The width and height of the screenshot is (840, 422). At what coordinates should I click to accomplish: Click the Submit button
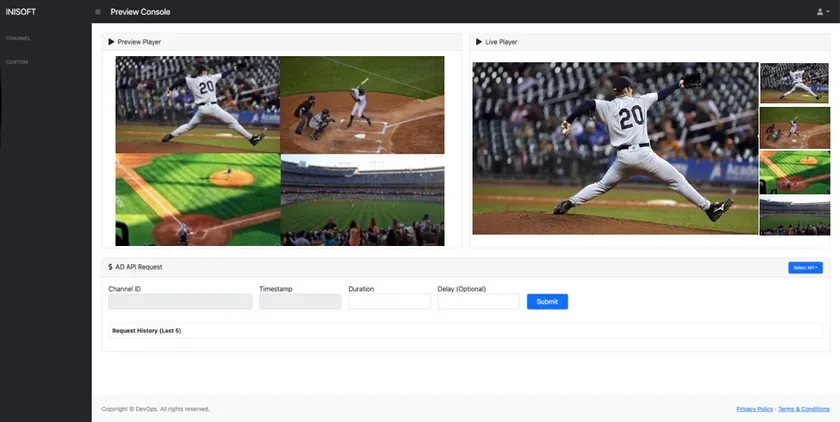(x=547, y=302)
